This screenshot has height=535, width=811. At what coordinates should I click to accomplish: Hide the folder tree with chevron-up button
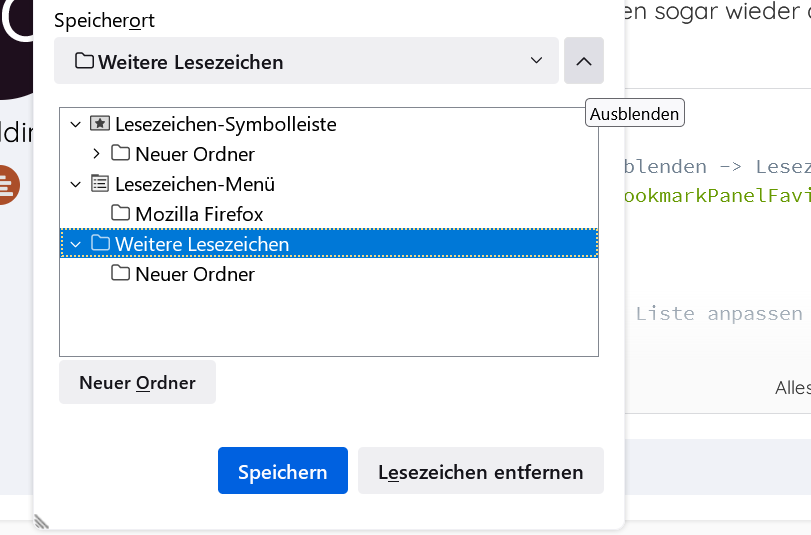click(x=584, y=62)
